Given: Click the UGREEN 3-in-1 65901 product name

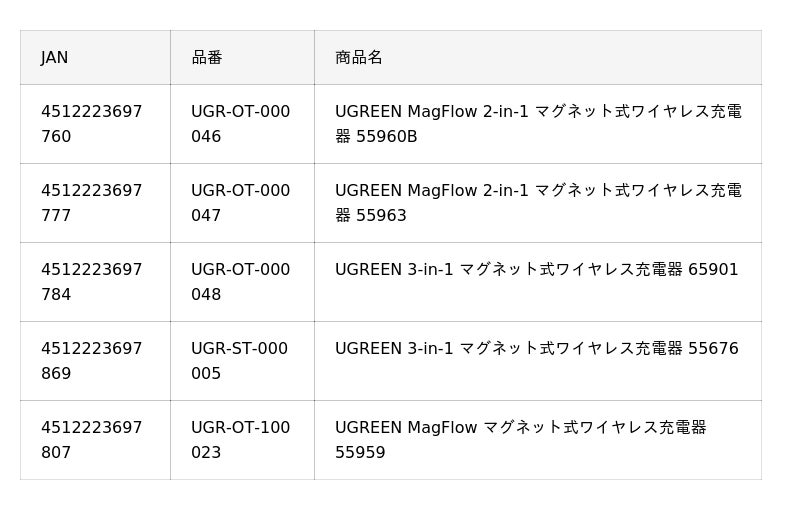Looking at the screenshot, I should [536, 270].
